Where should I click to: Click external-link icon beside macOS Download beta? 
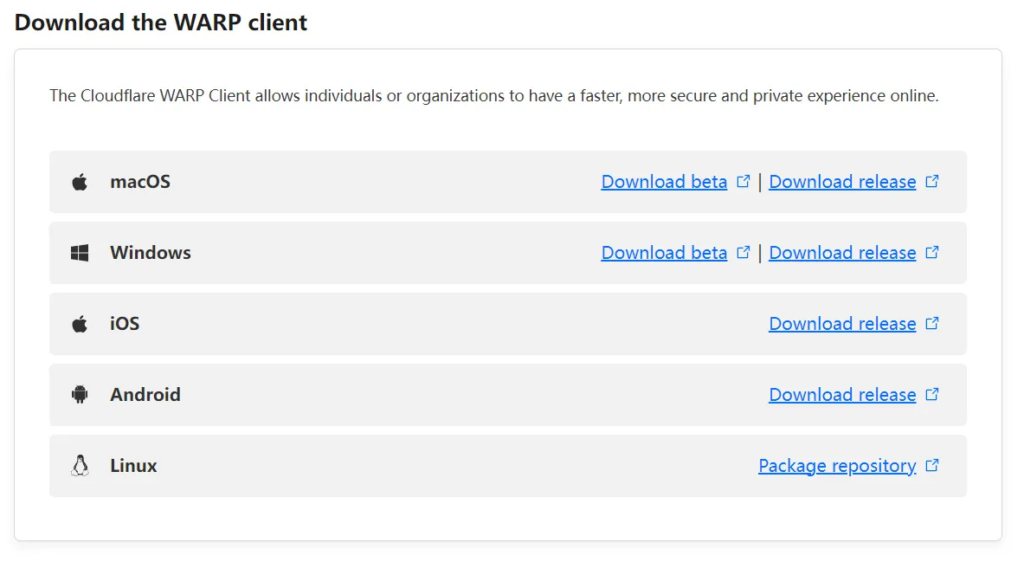[743, 182]
